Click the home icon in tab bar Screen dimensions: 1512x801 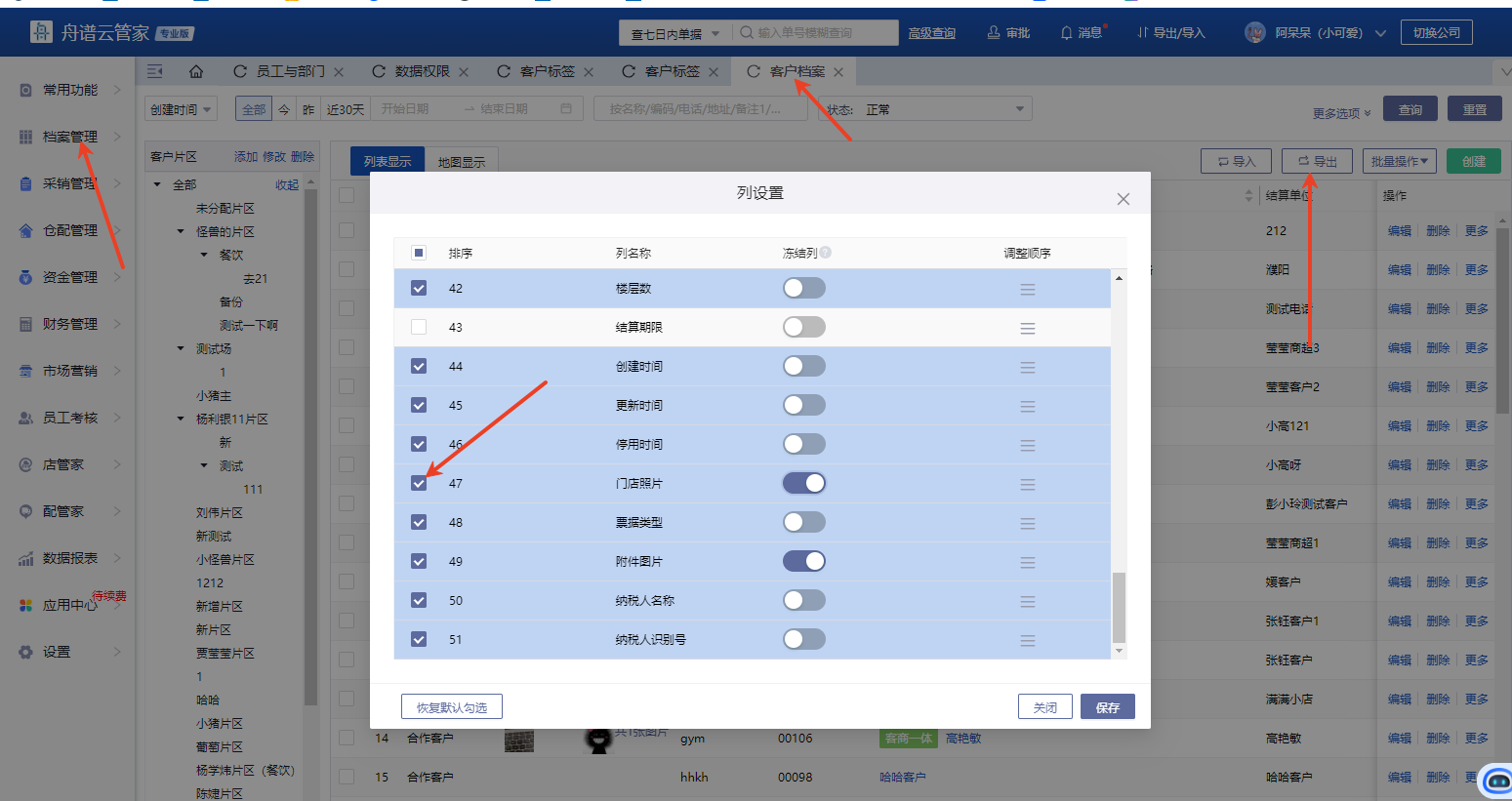click(196, 71)
